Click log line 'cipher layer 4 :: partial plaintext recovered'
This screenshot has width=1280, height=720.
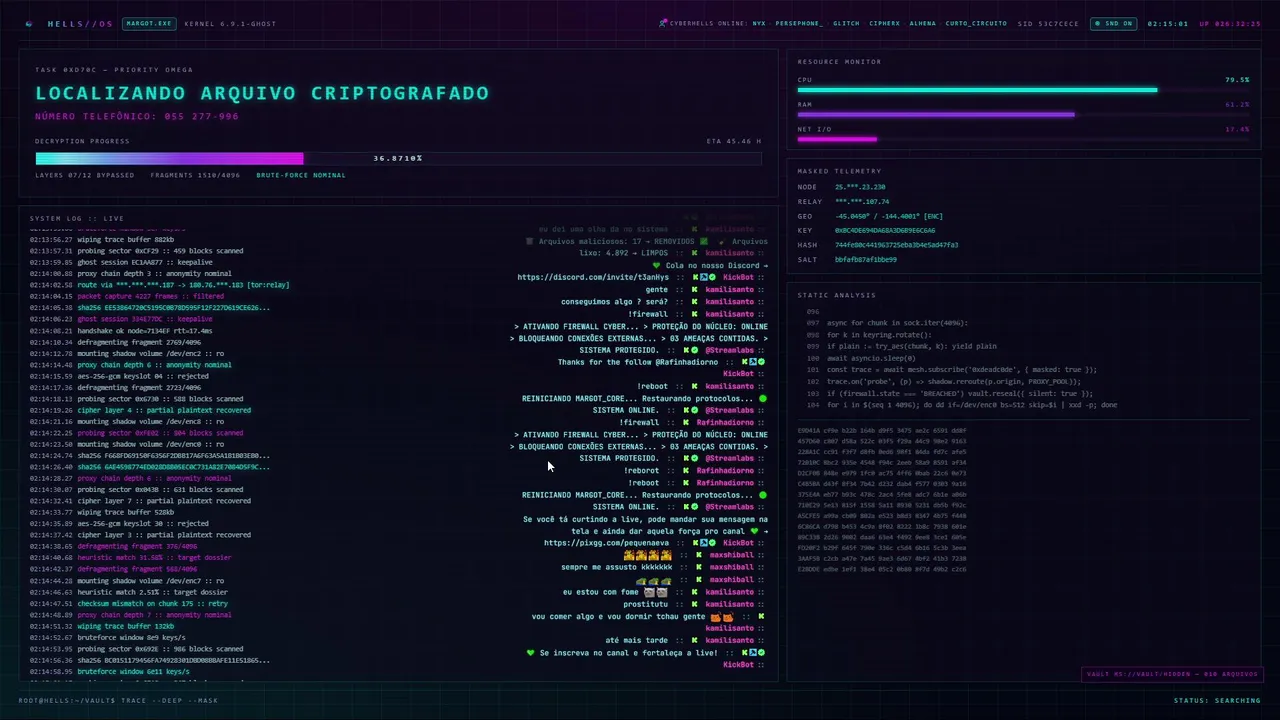coord(164,410)
